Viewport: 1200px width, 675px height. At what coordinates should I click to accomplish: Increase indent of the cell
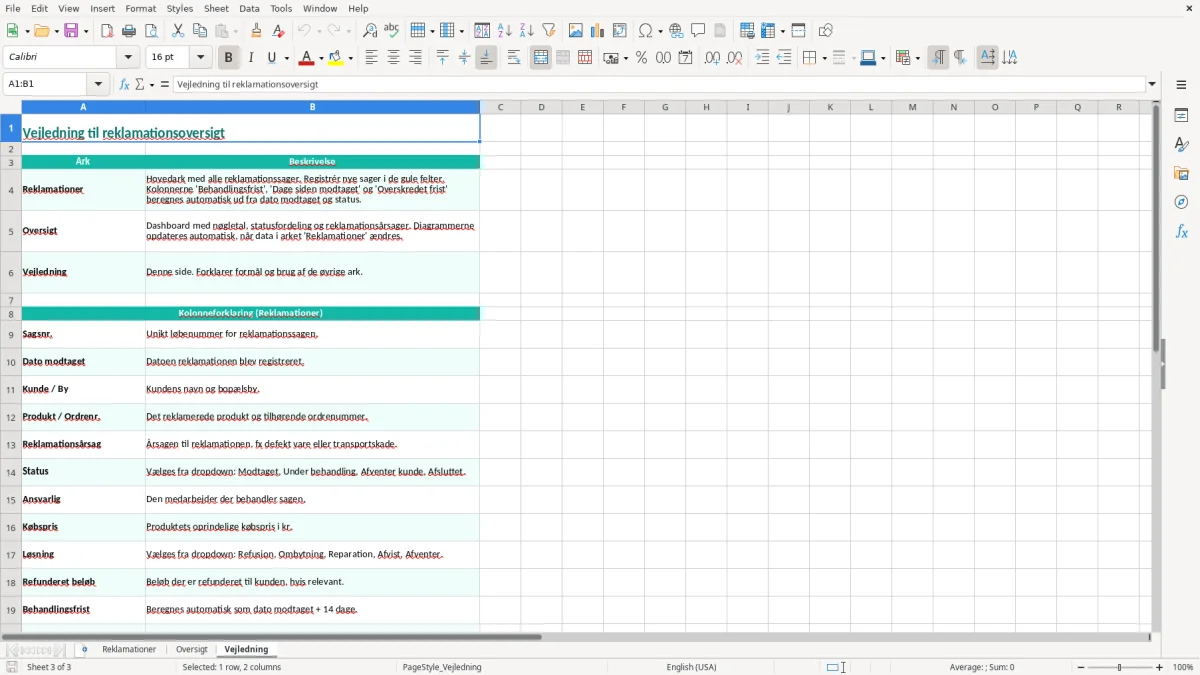click(762, 58)
